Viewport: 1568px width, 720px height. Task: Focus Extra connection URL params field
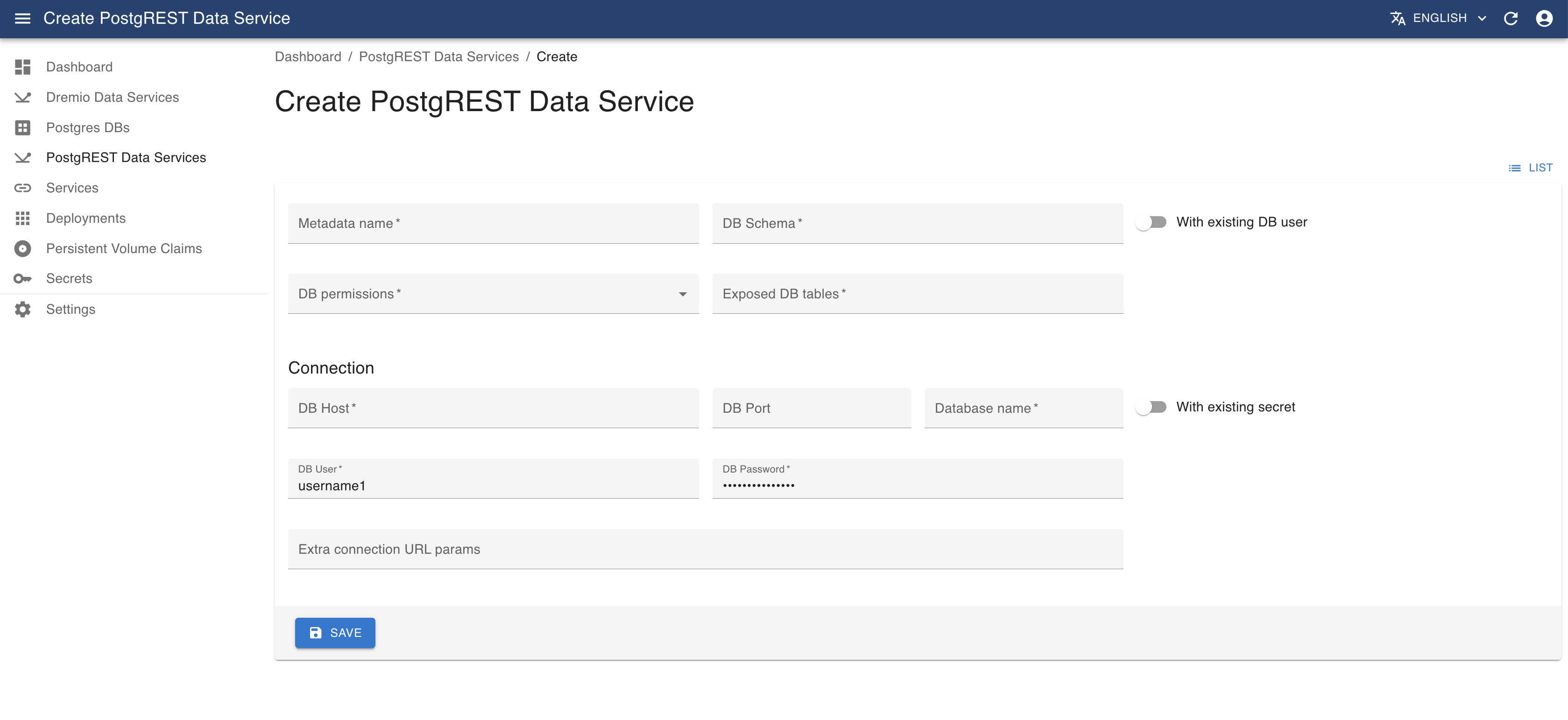coord(706,550)
